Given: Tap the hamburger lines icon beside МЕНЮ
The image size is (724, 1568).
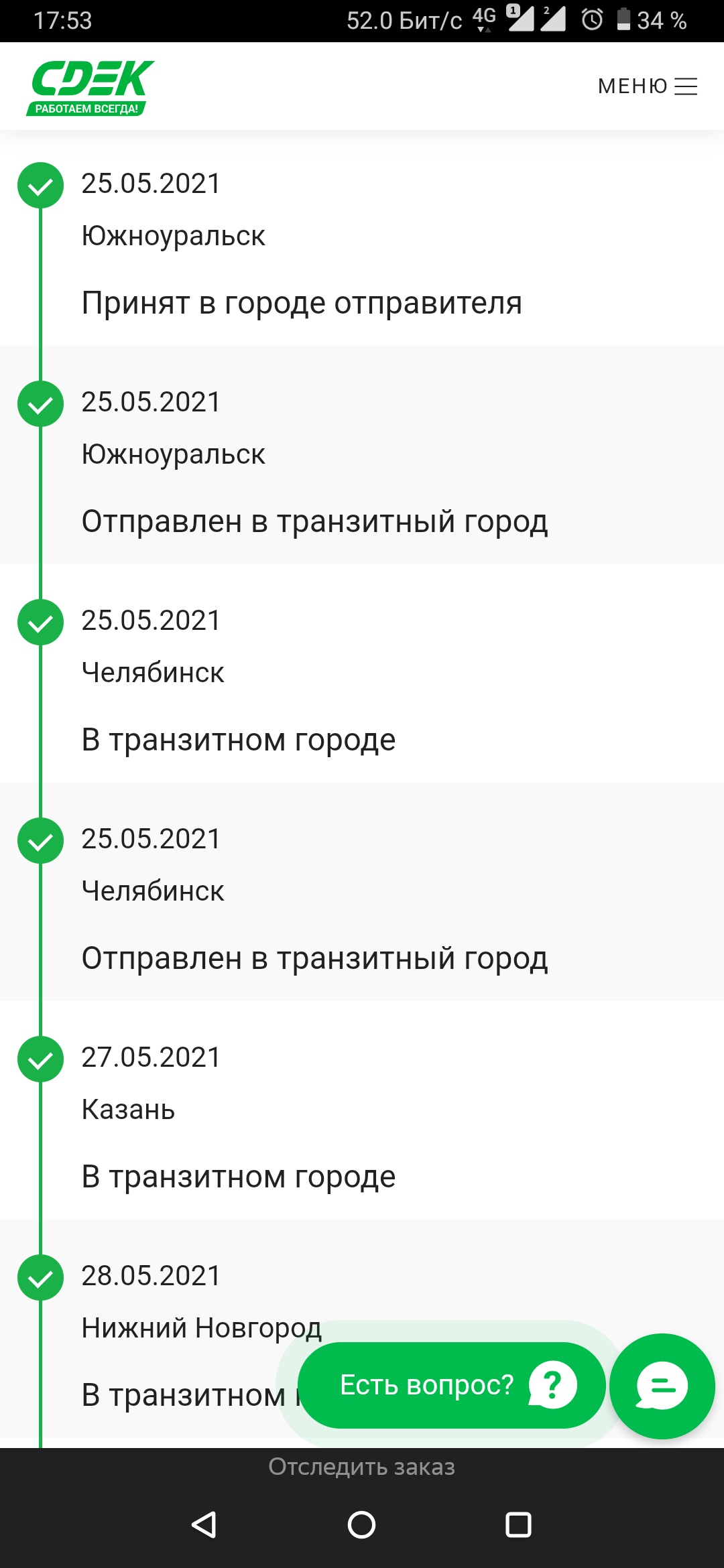Looking at the screenshot, I should 686,86.
